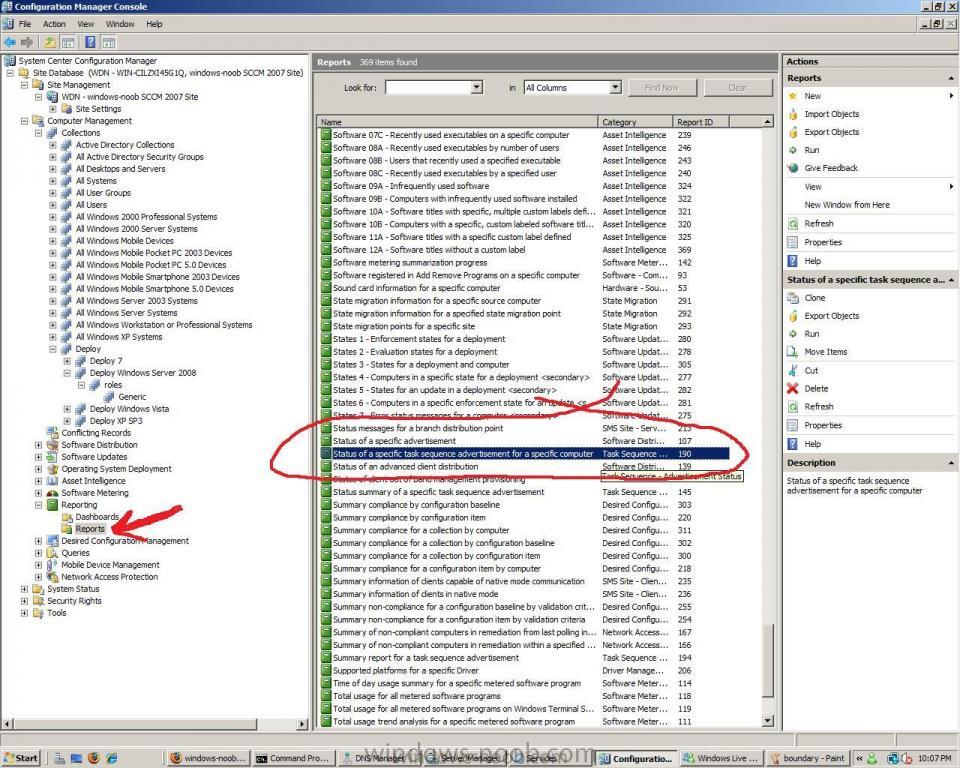Select 'Sound card information for a specific computer'

point(416,288)
